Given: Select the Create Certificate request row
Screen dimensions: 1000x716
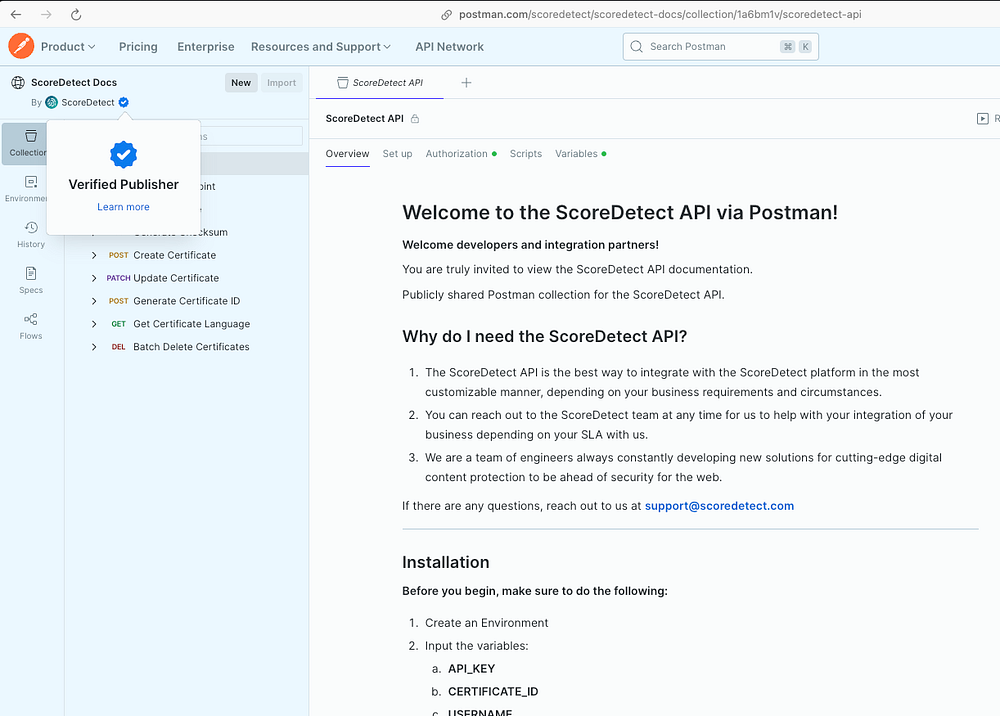Looking at the screenshot, I should tap(186, 255).
